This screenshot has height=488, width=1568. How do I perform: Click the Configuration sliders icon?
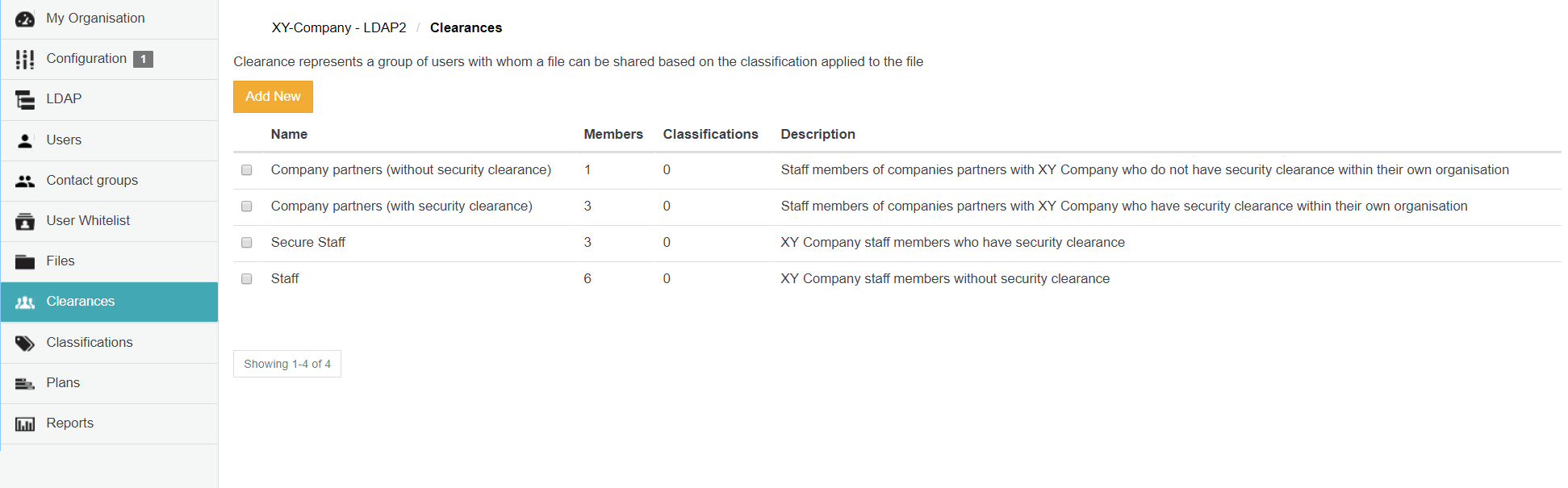(x=25, y=59)
